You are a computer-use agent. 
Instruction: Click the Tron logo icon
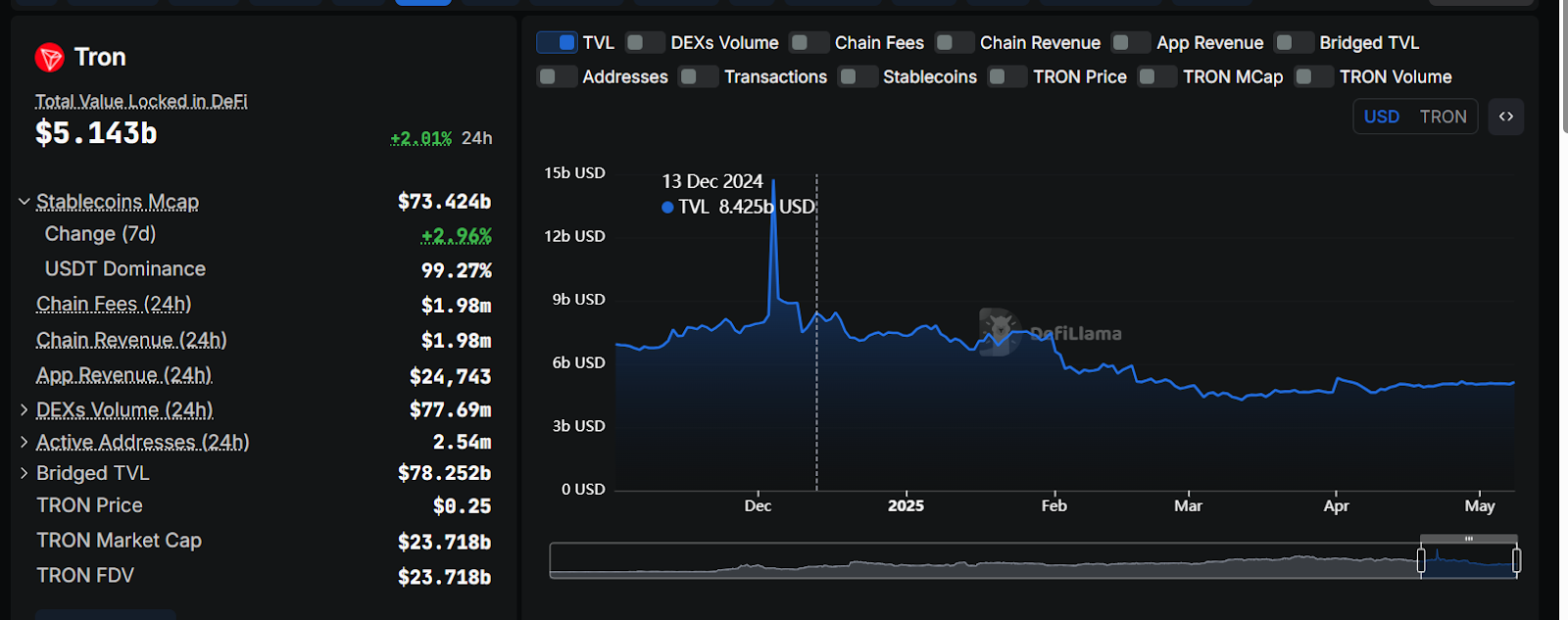click(49, 58)
